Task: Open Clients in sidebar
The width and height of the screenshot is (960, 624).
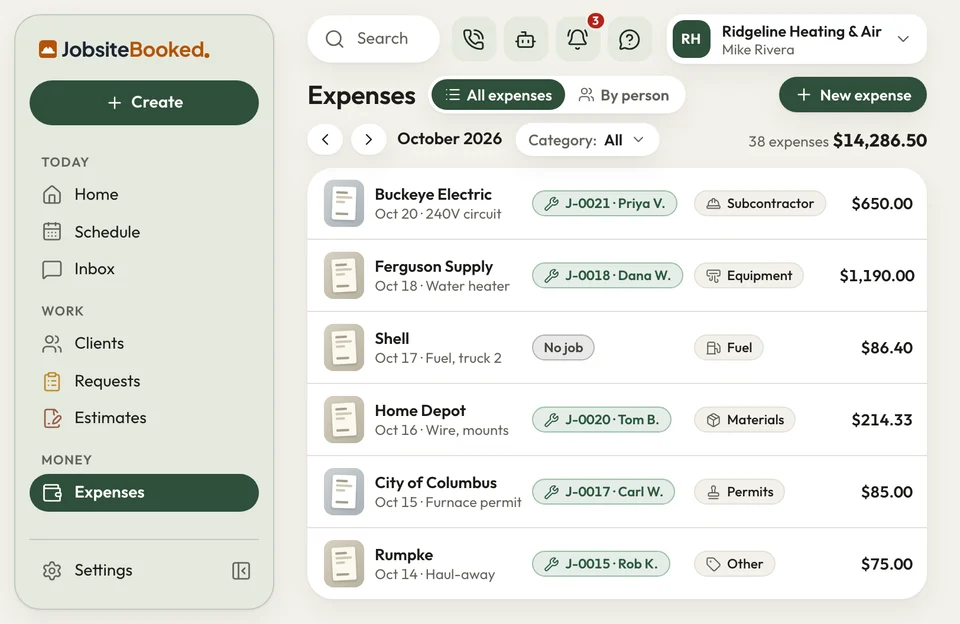Action: coord(144,344)
